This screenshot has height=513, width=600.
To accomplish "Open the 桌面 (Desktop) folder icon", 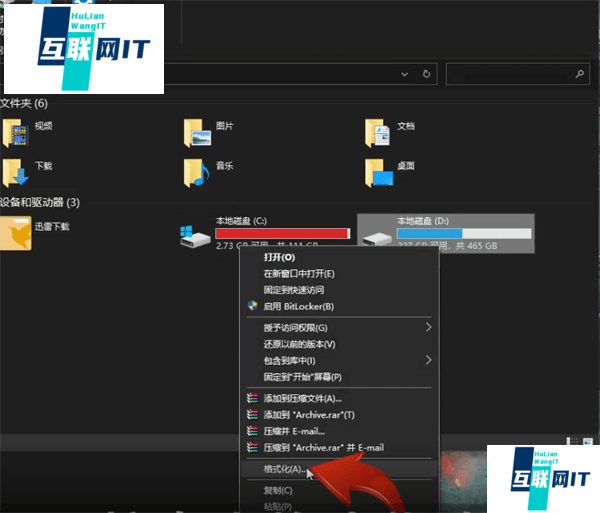I will click(x=377, y=171).
